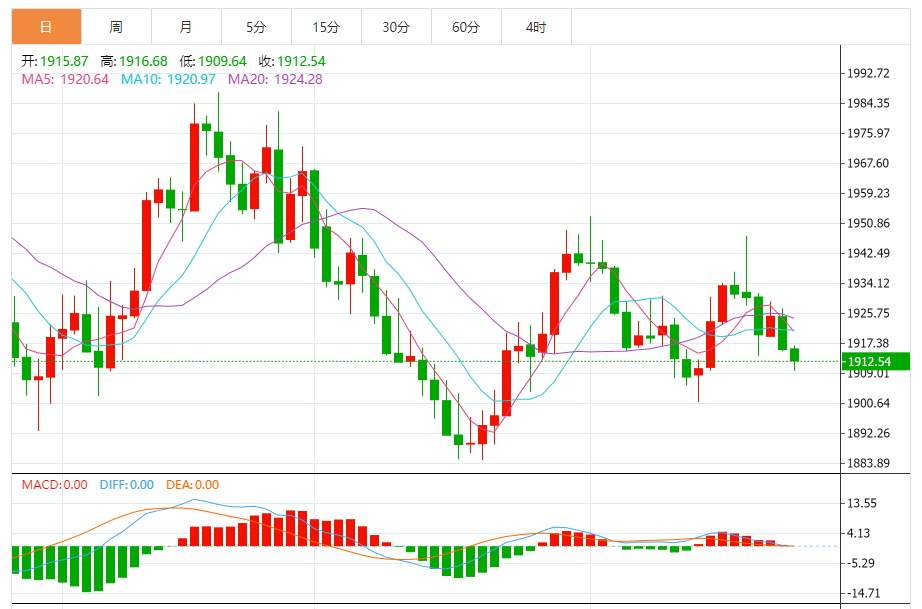Click the open price 1915.87 value
The height and width of the screenshot is (609, 922).
click(64, 61)
